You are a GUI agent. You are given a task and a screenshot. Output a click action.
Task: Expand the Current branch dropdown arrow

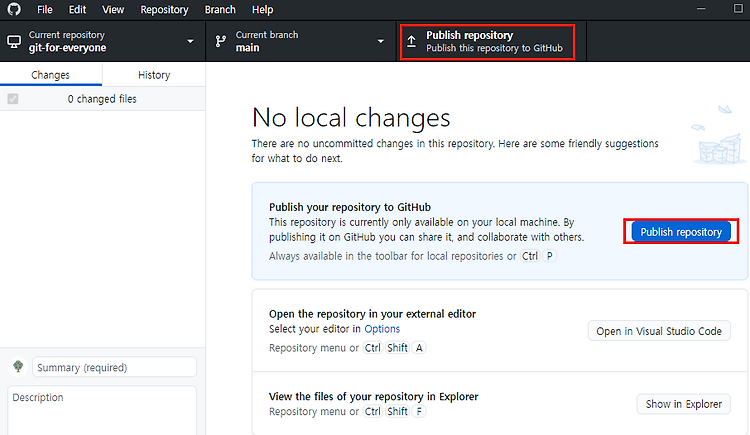click(381, 41)
